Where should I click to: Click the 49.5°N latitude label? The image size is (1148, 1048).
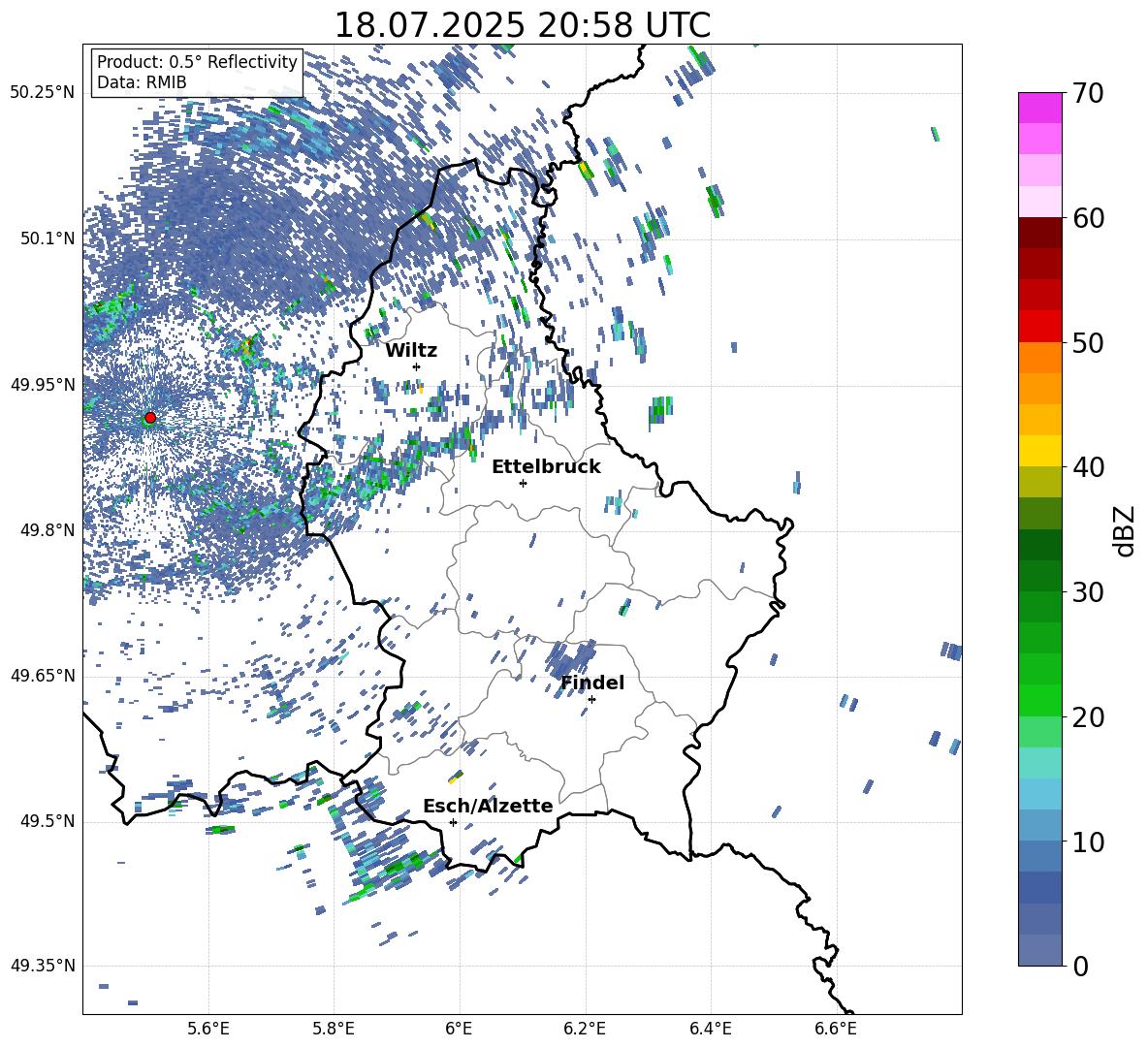pyautogui.click(x=48, y=820)
